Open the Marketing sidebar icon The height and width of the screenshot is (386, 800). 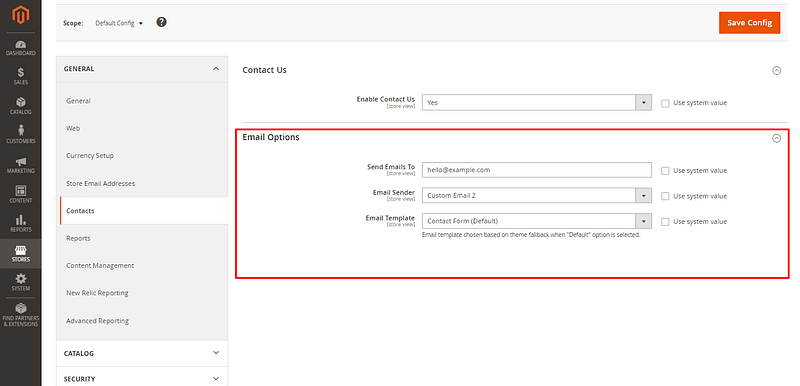pos(20,165)
